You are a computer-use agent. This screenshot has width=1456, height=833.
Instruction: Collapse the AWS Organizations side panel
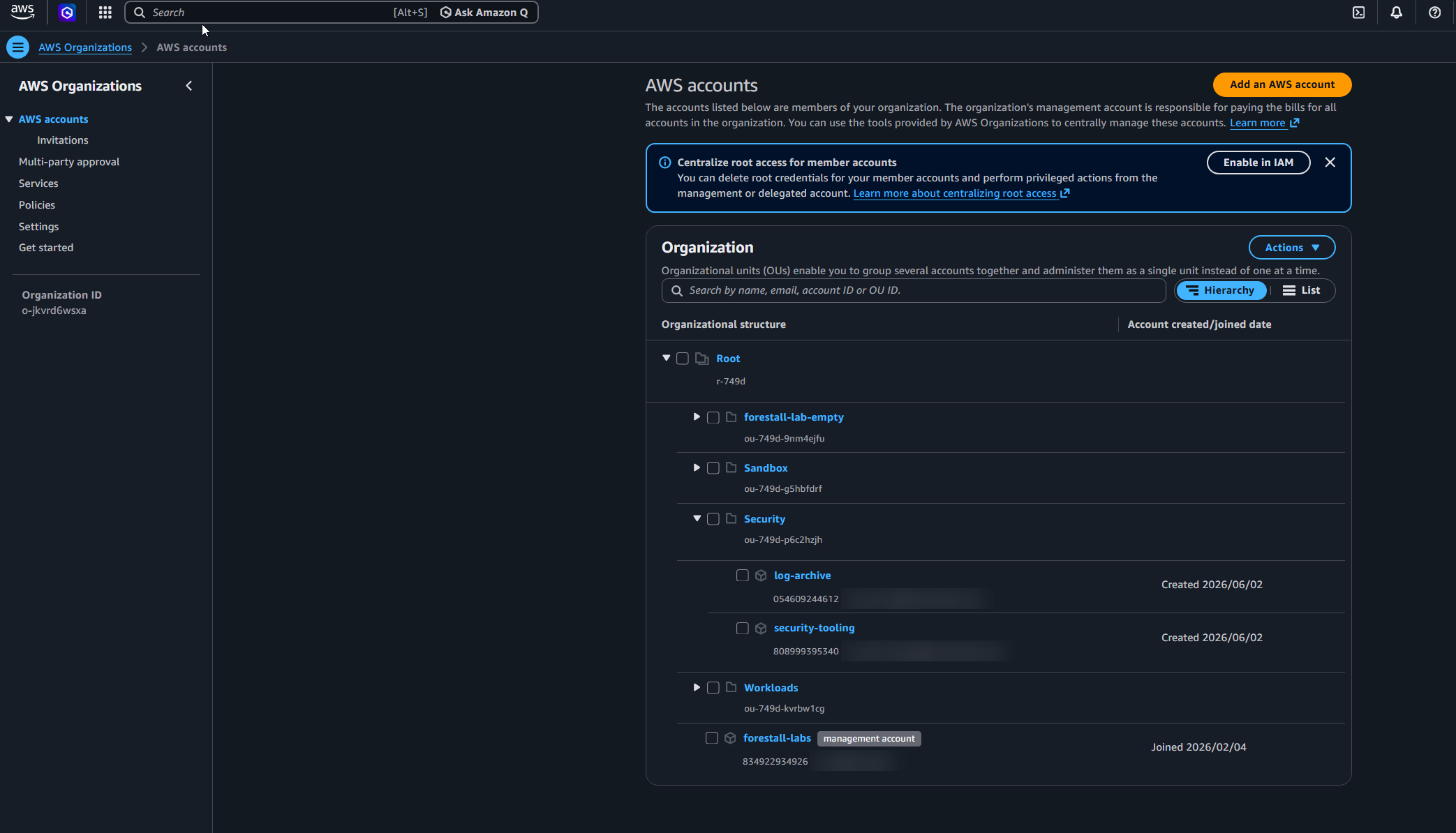point(188,86)
